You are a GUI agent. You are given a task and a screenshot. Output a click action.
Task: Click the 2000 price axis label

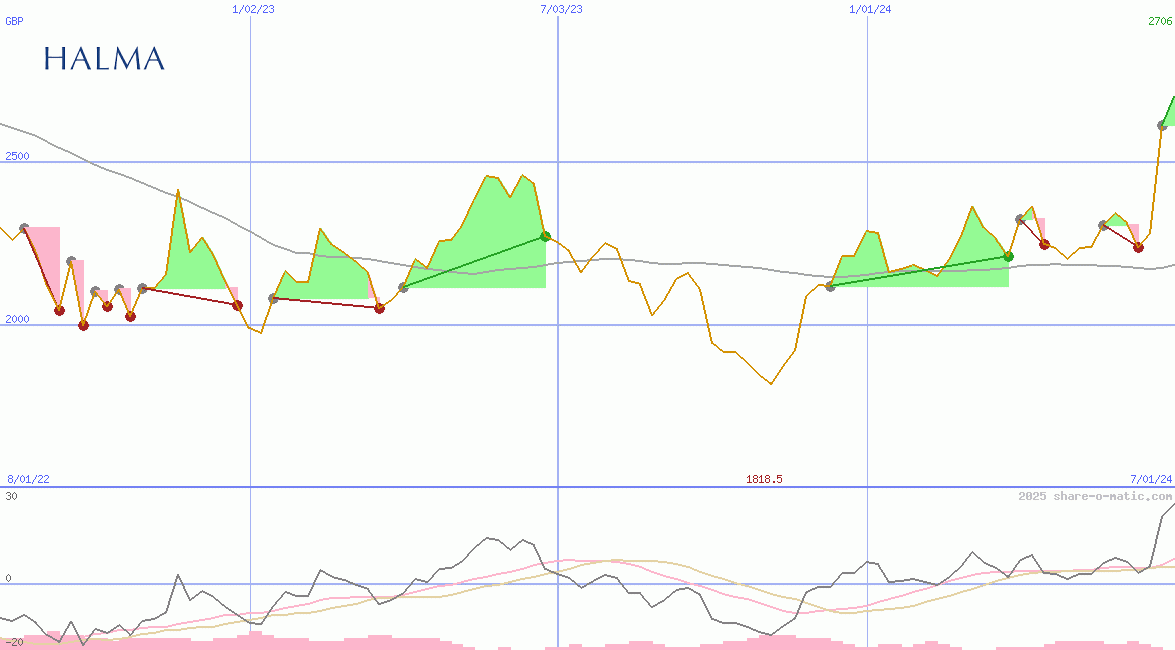(17, 319)
